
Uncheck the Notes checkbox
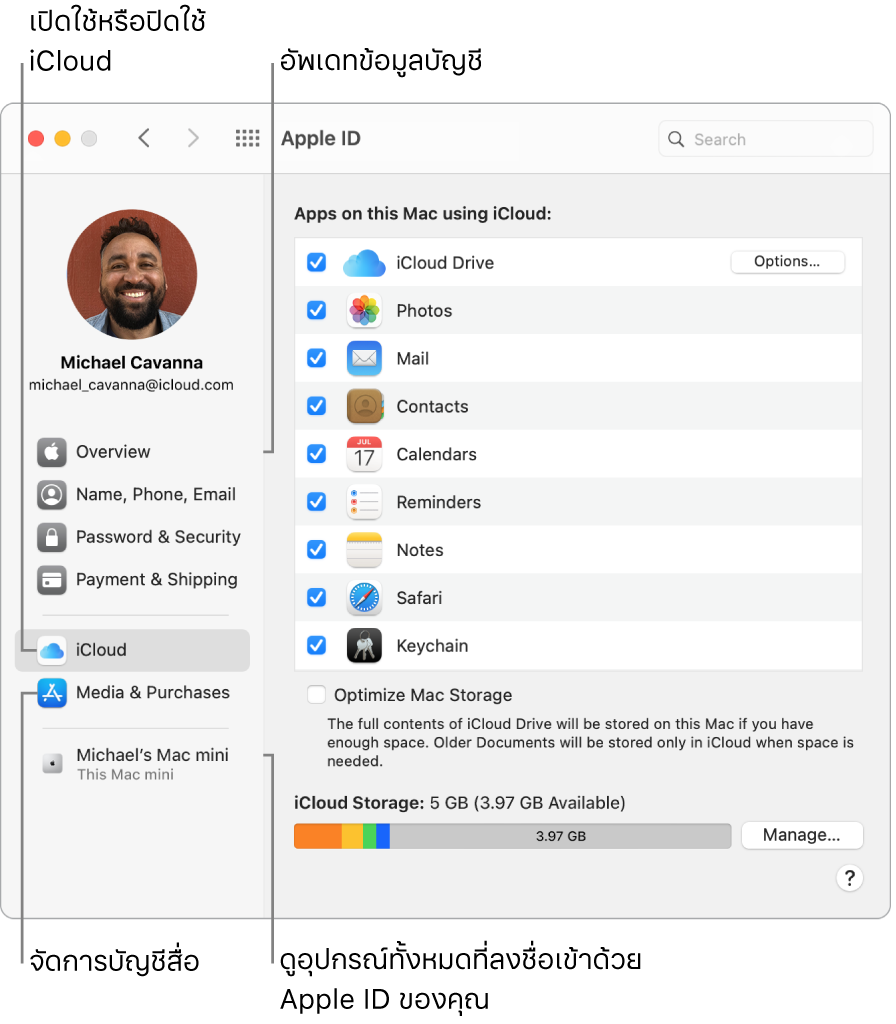click(317, 549)
